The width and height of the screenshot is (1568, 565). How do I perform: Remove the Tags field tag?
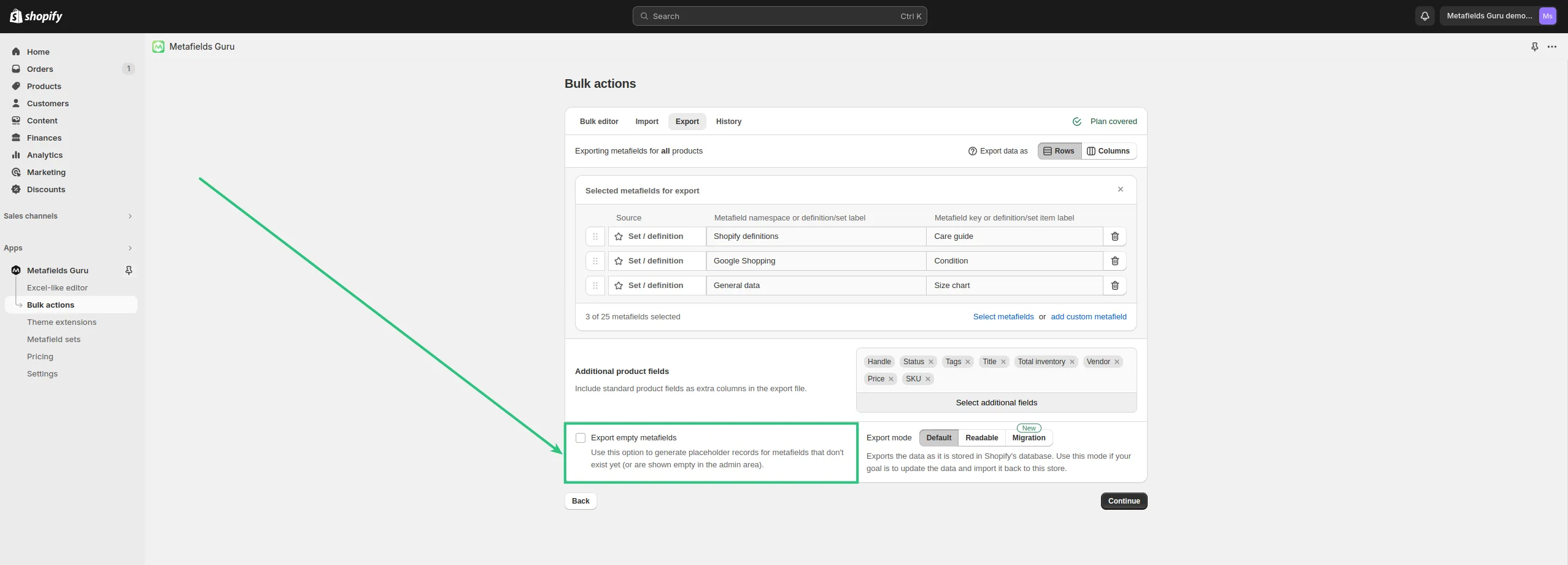coord(968,362)
